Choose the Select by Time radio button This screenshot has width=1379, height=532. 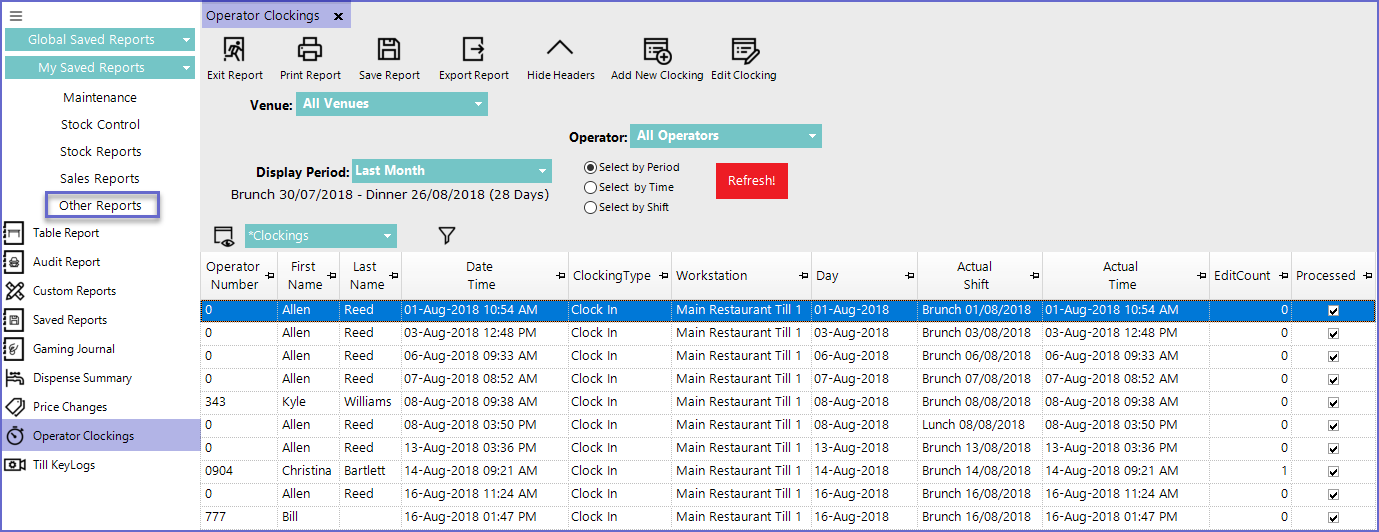[590, 188]
